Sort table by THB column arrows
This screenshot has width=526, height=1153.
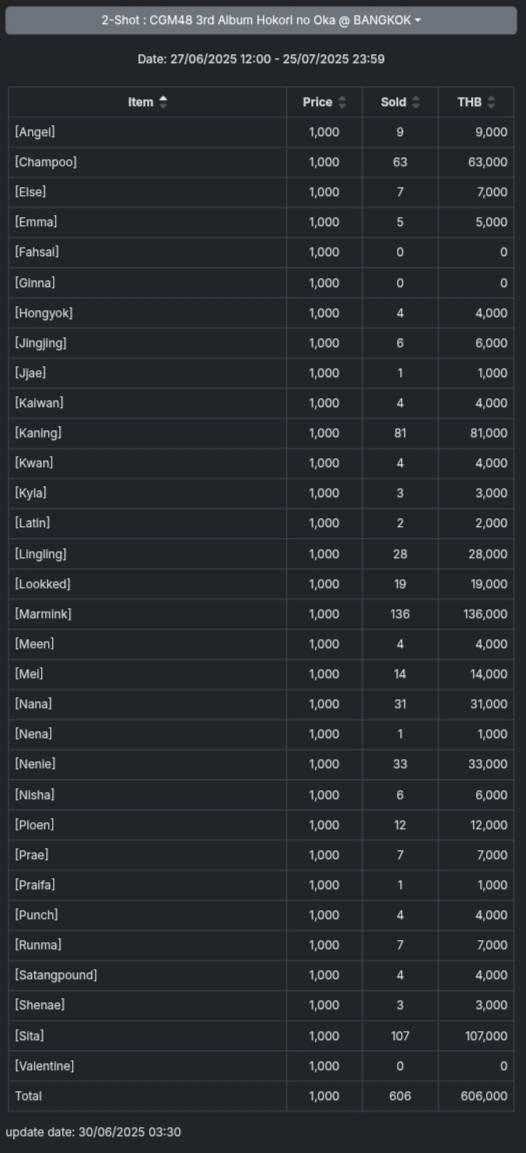[x=491, y=102]
